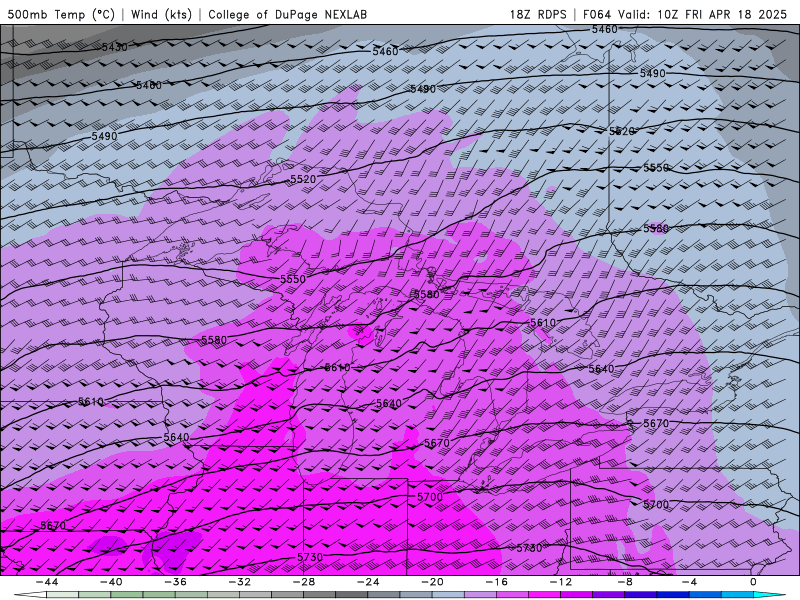Click 'College of DuPage NEXLAB' header text
The image size is (800, 600).
[287, 15]
